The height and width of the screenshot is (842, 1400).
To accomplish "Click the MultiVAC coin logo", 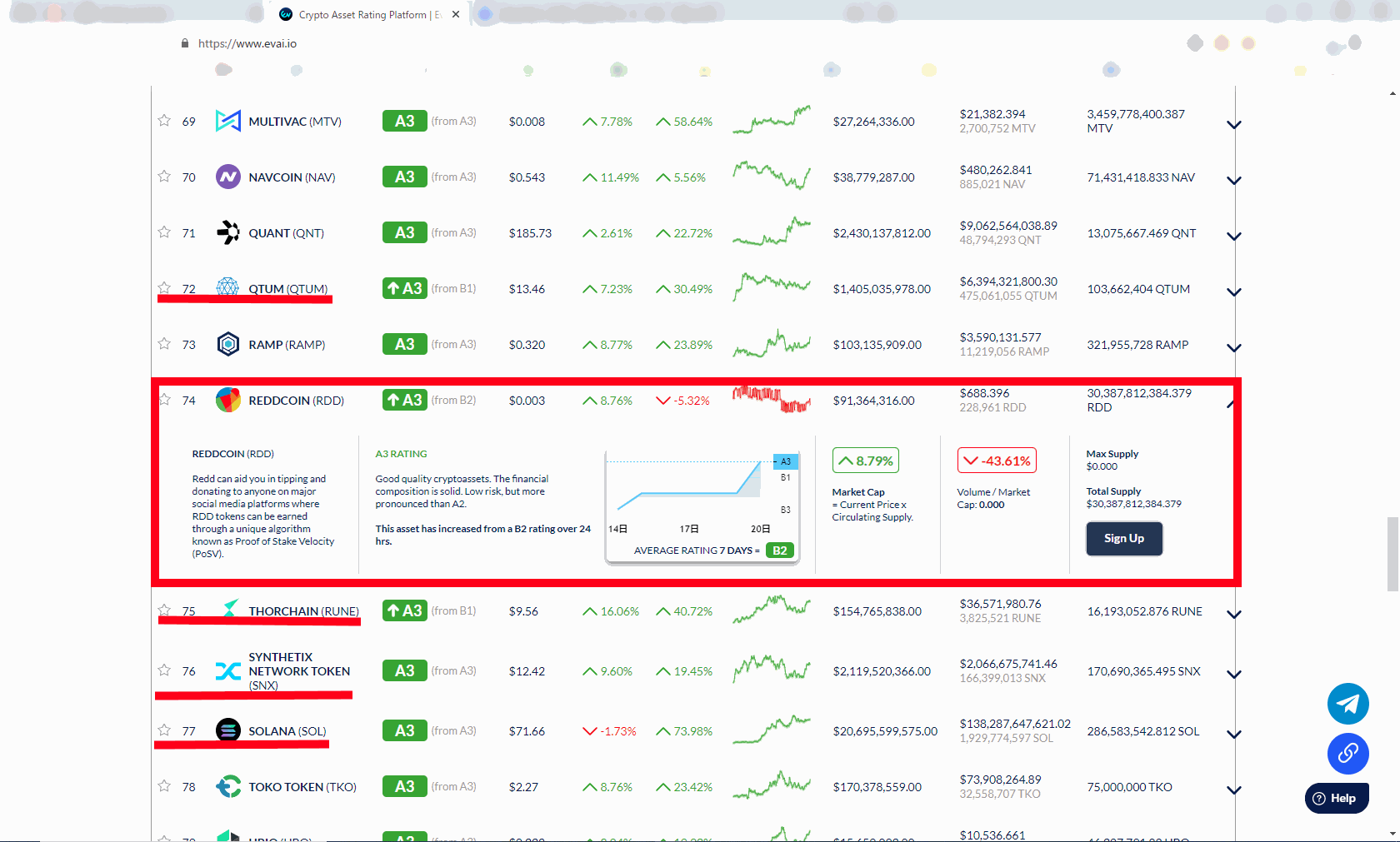I will pyautogui.click(x=227, y=122).
